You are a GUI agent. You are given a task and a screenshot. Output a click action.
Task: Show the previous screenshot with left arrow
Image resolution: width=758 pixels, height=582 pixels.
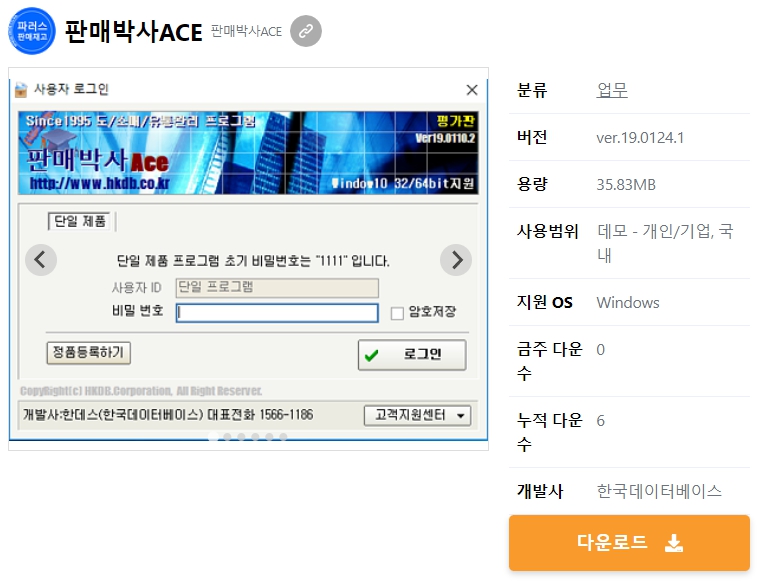tap(41, 260)
